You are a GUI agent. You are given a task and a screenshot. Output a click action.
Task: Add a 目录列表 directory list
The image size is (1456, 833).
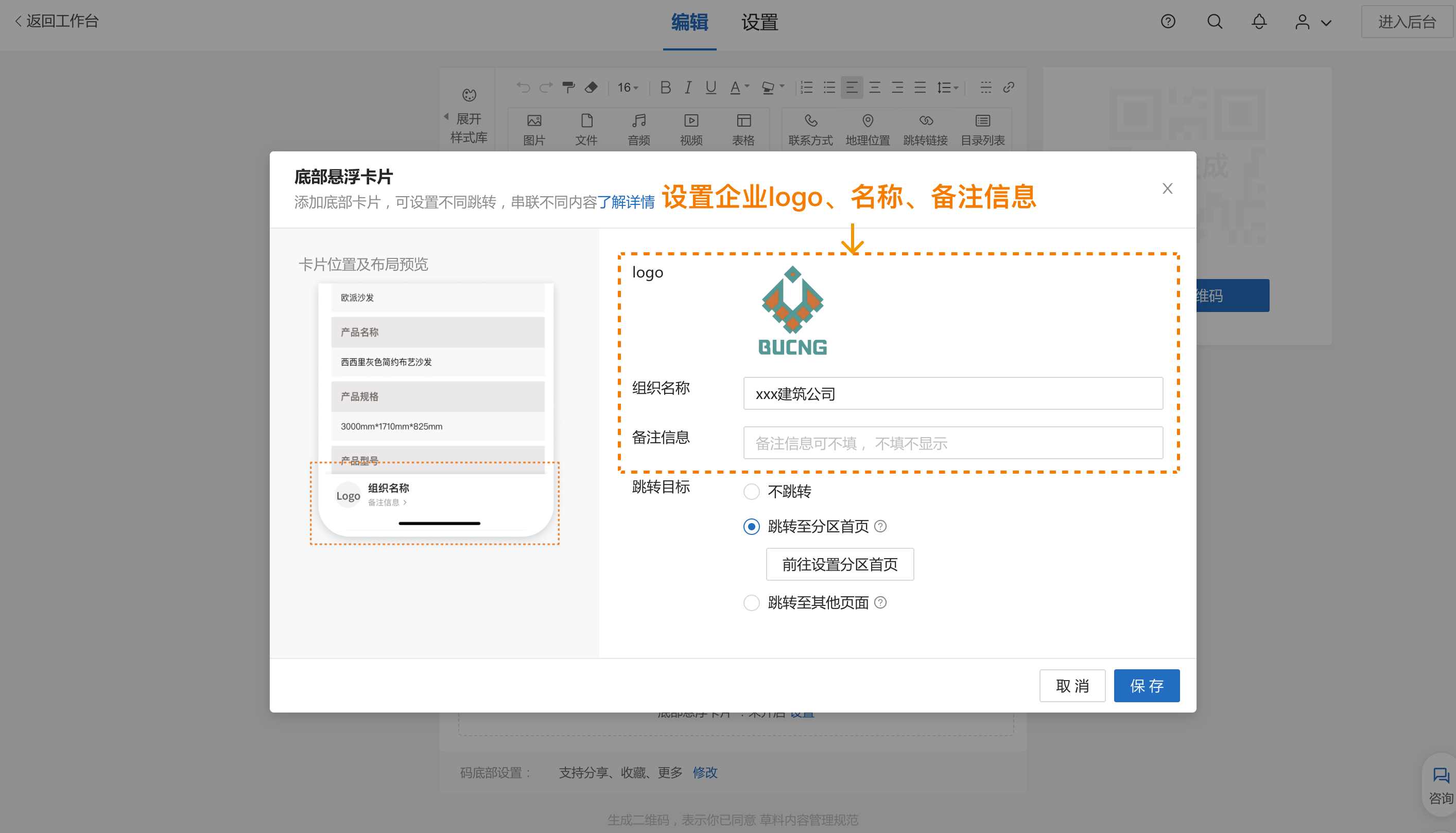[x=983, y=130]
